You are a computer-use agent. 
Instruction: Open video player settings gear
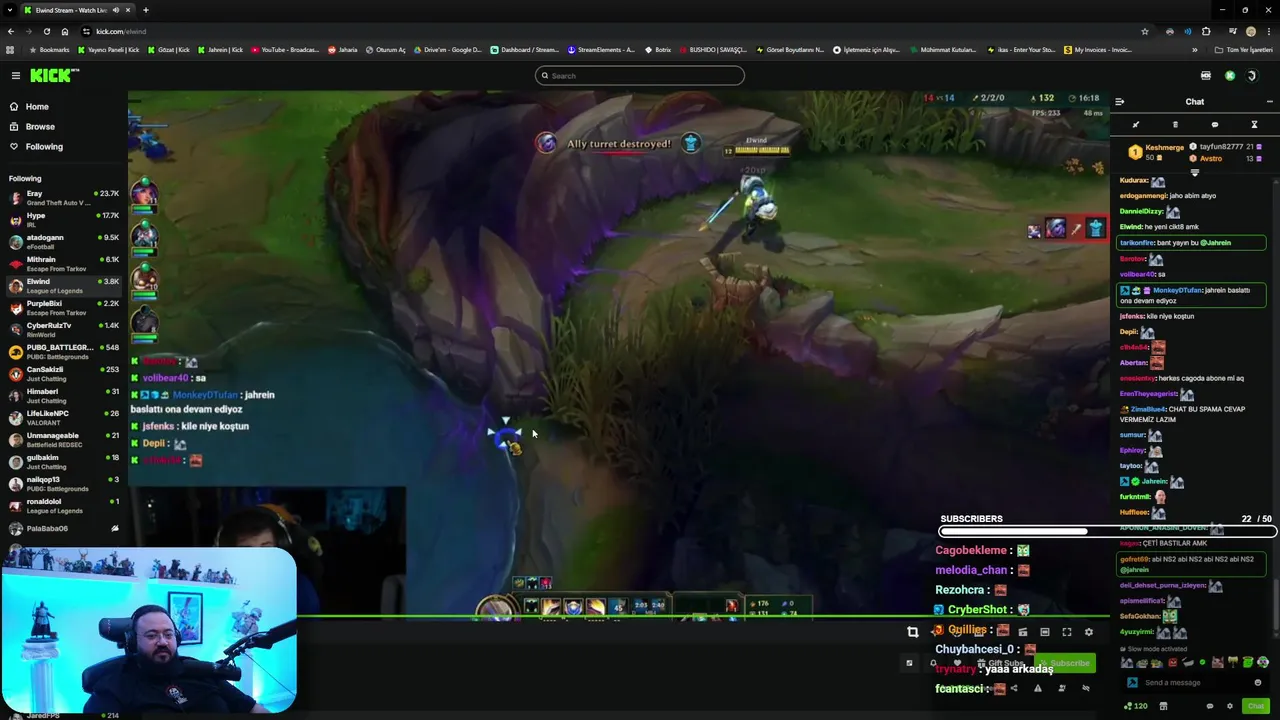[1089, 632]
